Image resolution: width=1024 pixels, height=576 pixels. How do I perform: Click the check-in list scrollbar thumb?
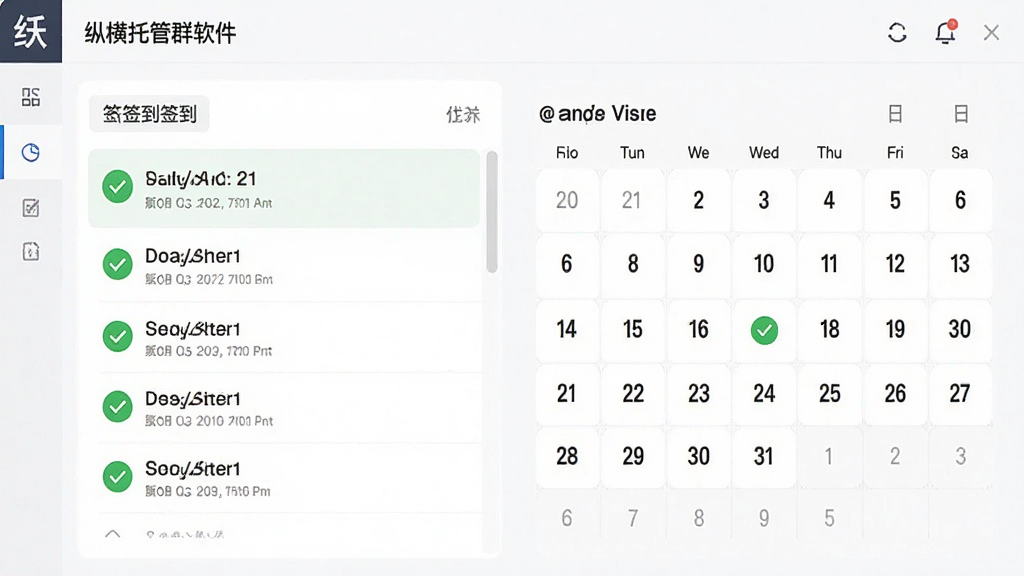pos(492,212)
